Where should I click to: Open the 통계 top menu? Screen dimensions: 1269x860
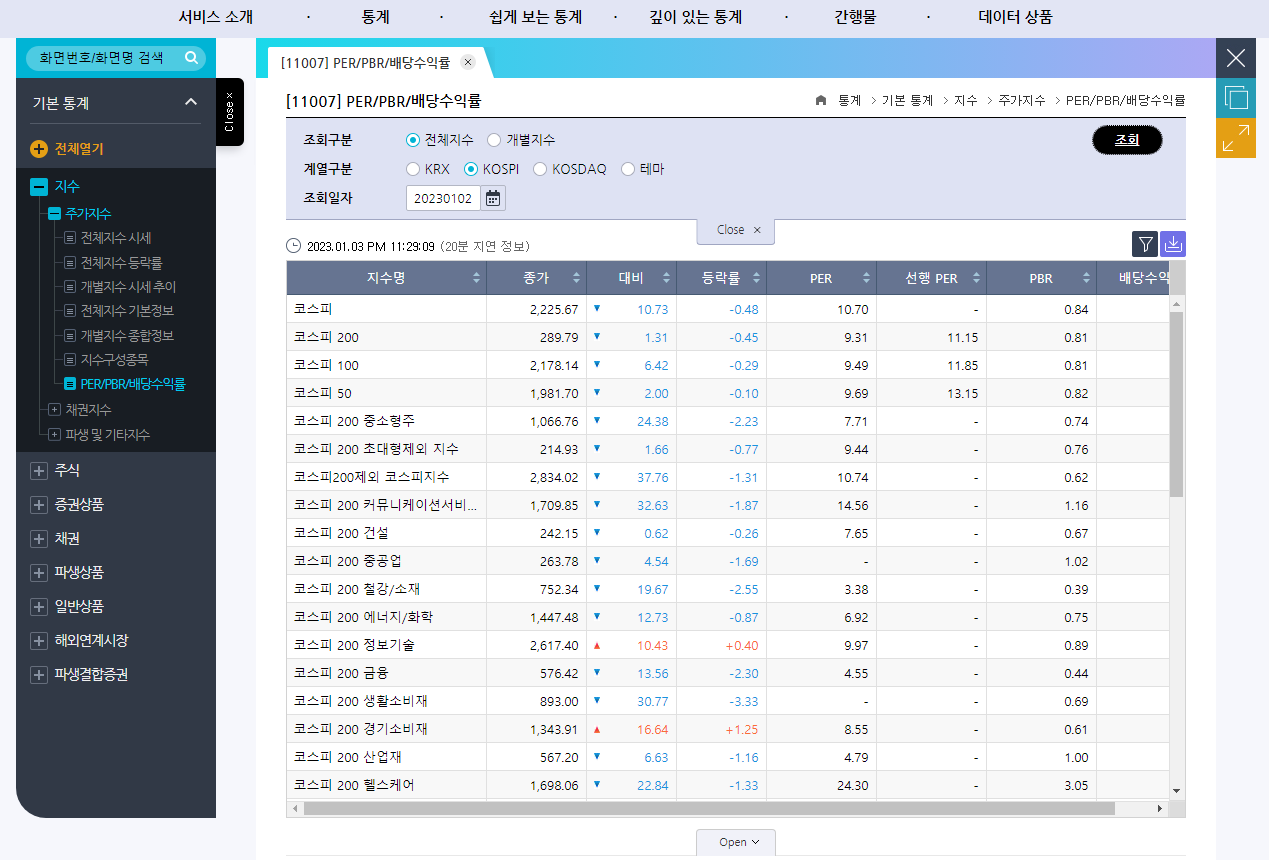point(375,17)
